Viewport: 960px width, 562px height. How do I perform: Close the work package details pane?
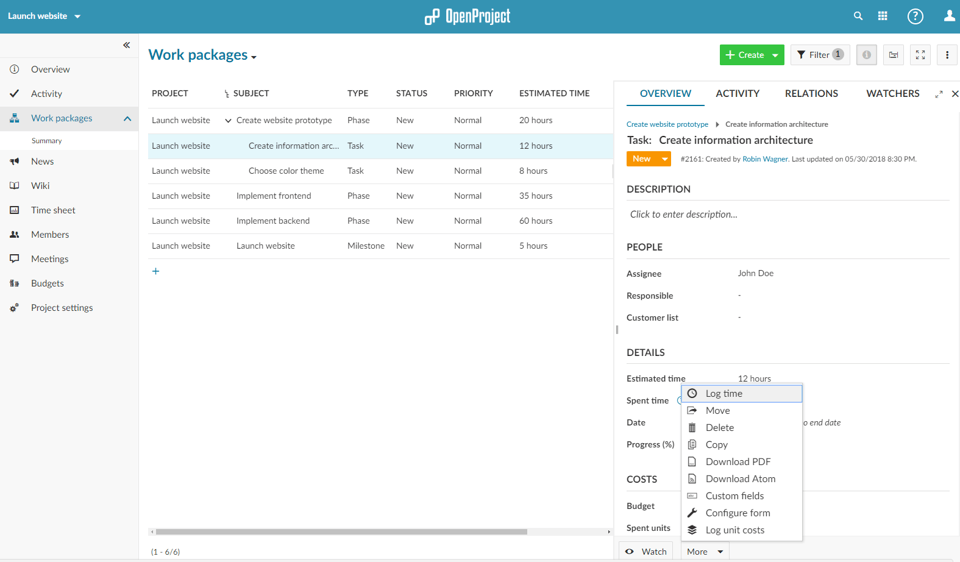(x=954, y=94)
